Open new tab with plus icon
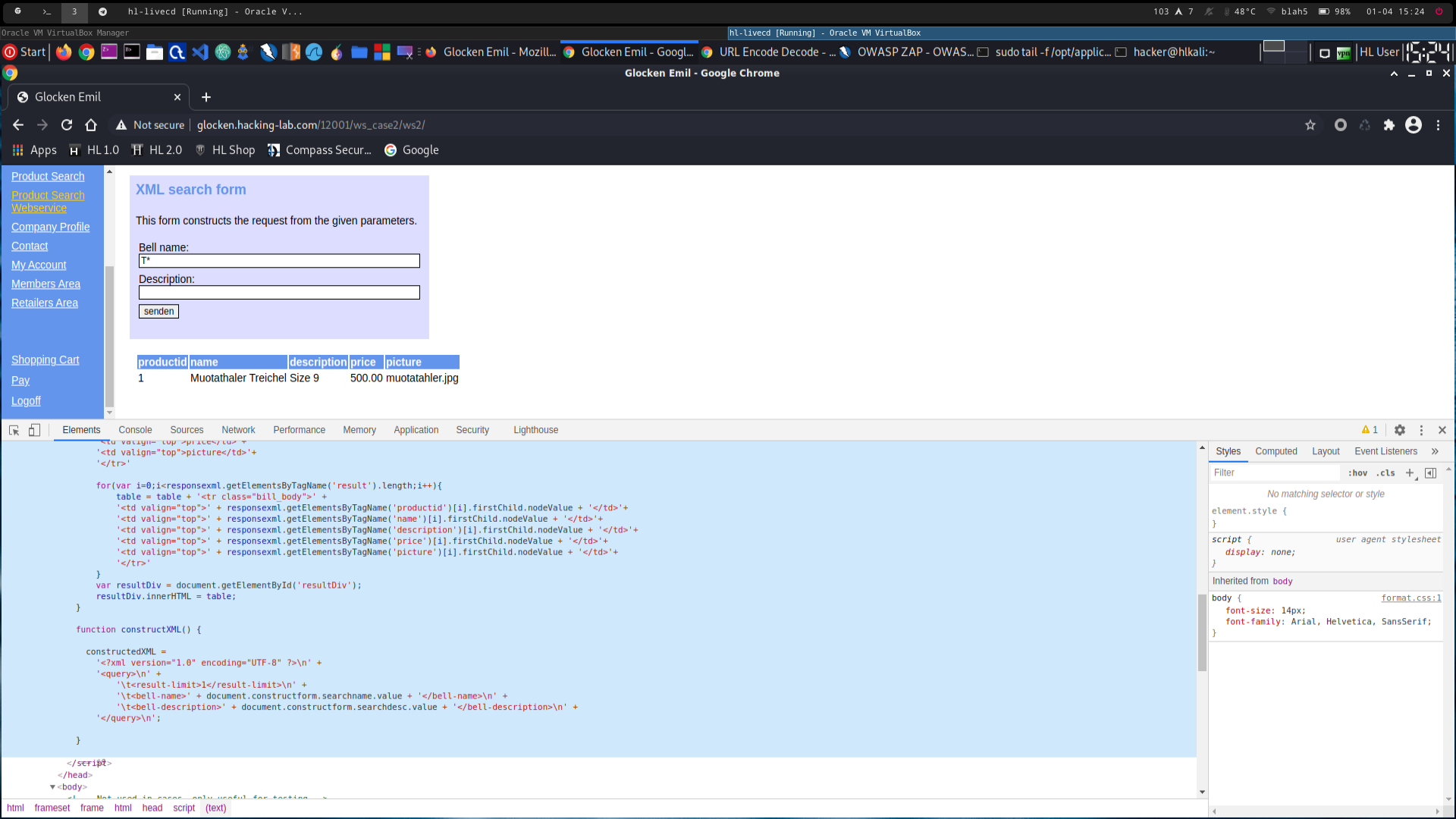The width and height of the screenshot is (1456, 819). pyautogui.click(x=206, y=97)
